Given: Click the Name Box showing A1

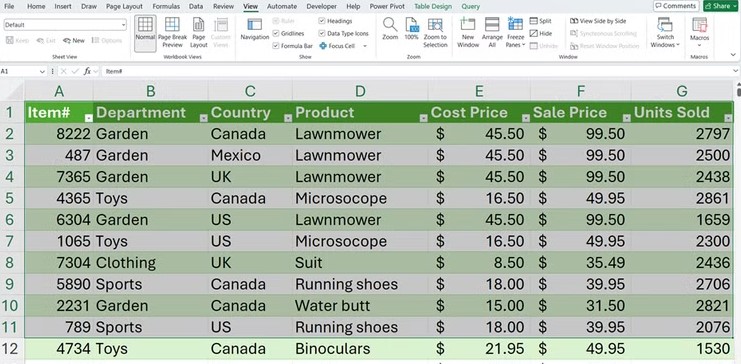Looking at the screenshot, I should click(x=19, y=71).
